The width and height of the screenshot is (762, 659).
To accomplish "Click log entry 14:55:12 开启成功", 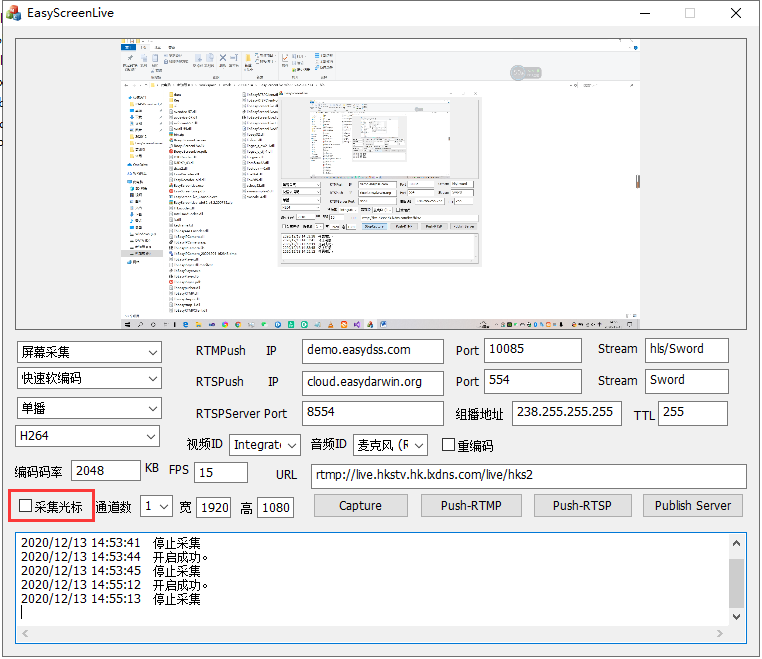I will [115, 585].
